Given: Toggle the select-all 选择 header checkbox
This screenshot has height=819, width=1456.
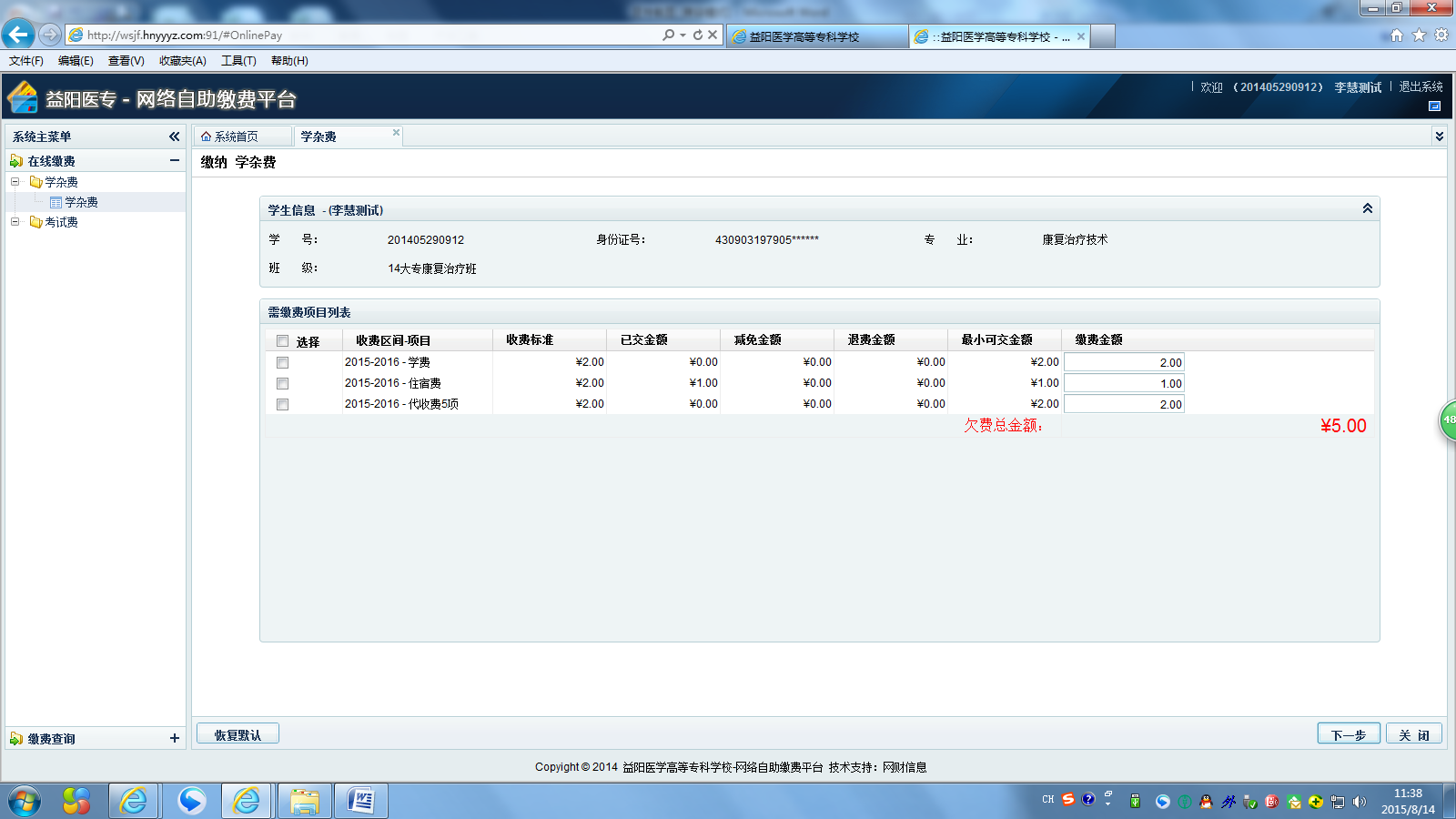Looking at the screenshot, I should 282,341.
